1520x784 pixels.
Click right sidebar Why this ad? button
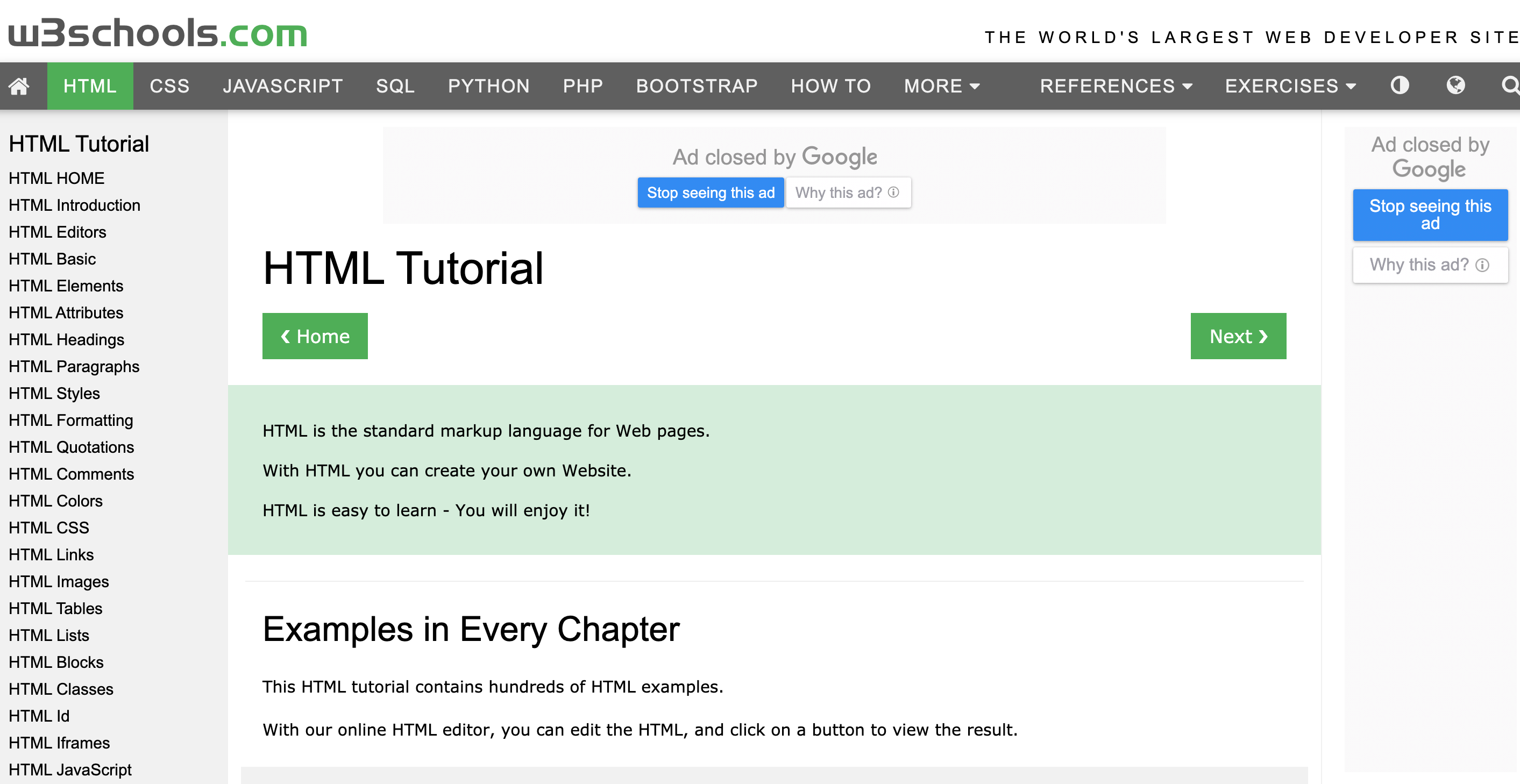point(1430,265)
